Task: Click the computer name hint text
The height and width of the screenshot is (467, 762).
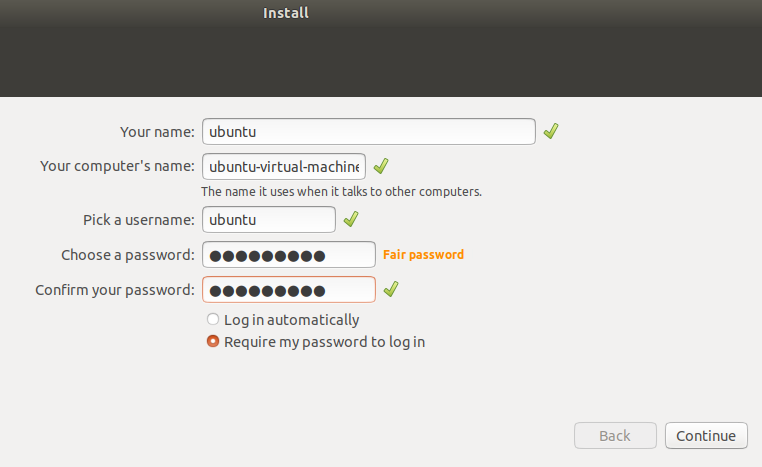Action: 341,191
